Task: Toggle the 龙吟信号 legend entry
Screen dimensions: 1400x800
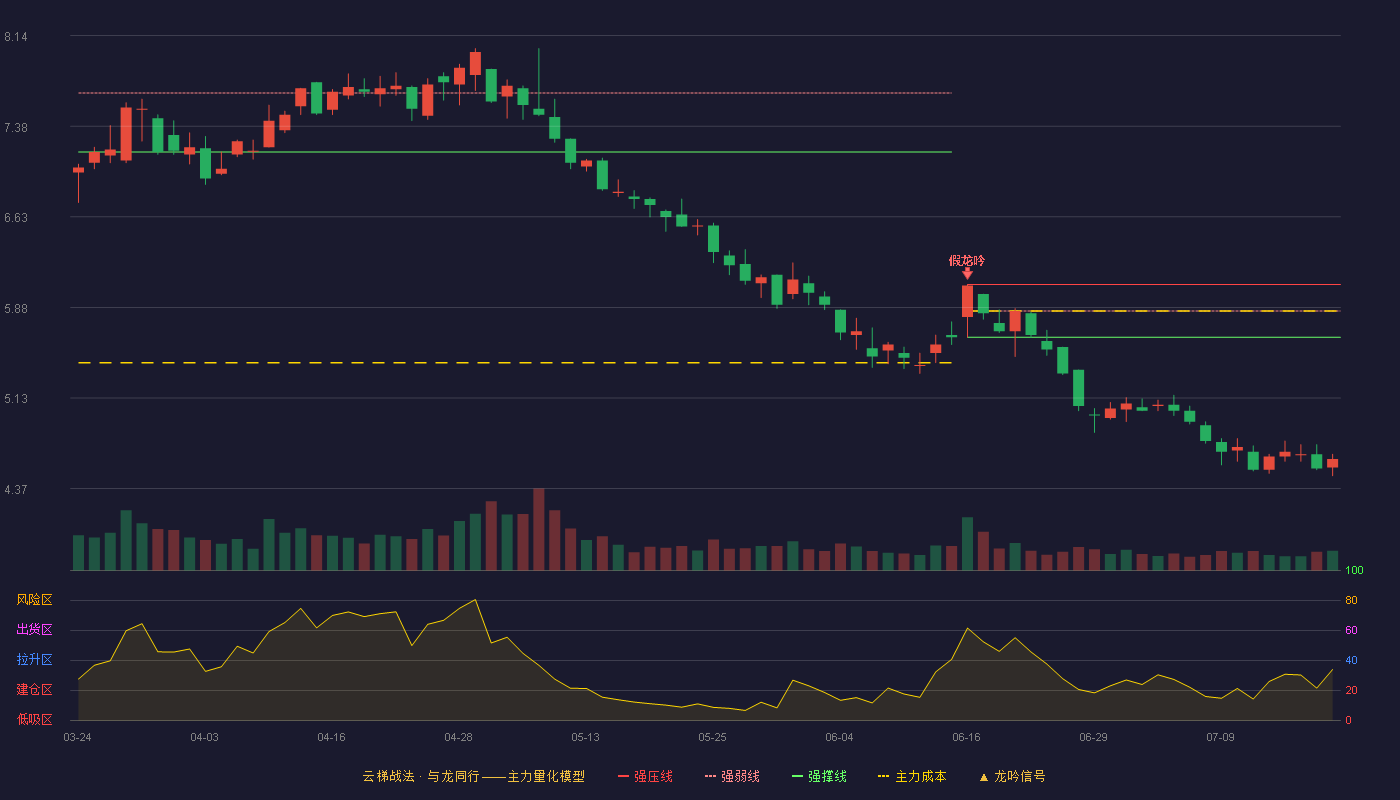Action: click(x=1011, y=776)
